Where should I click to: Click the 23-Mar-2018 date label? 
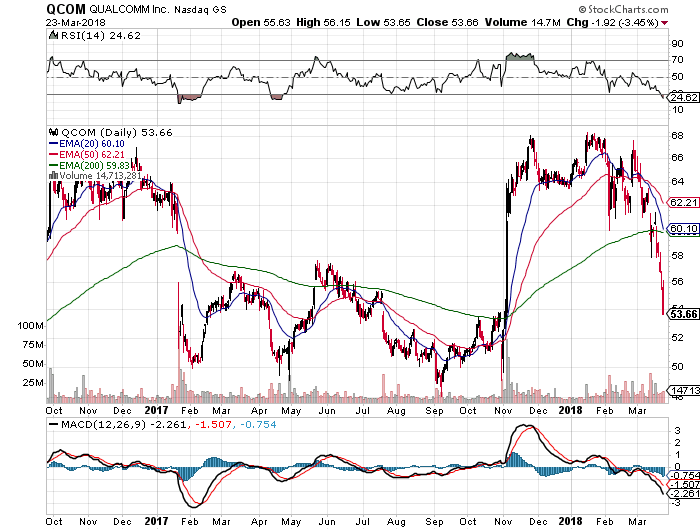(76, 22)
